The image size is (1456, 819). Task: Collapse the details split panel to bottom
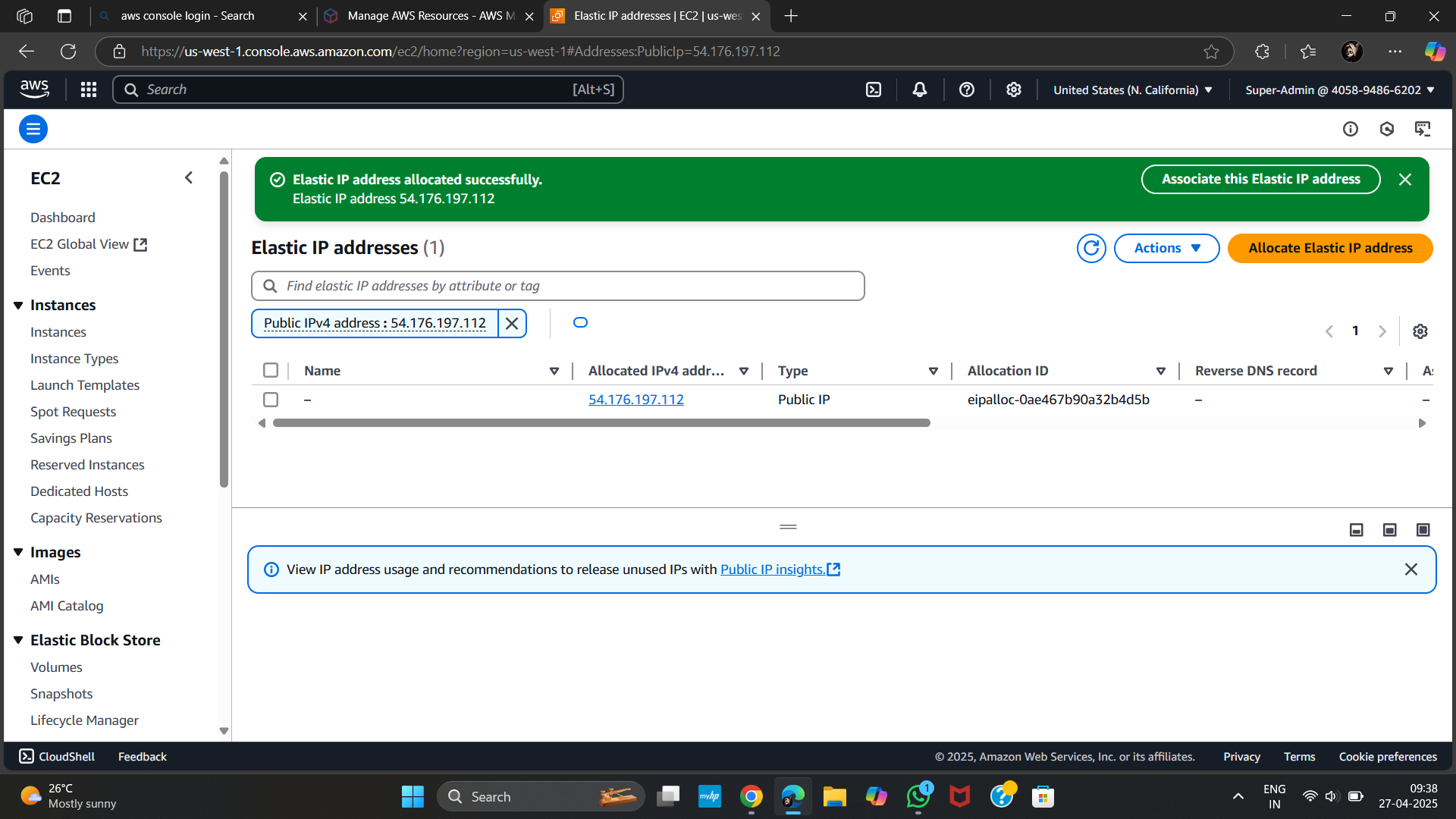(x=1357, y=530)
